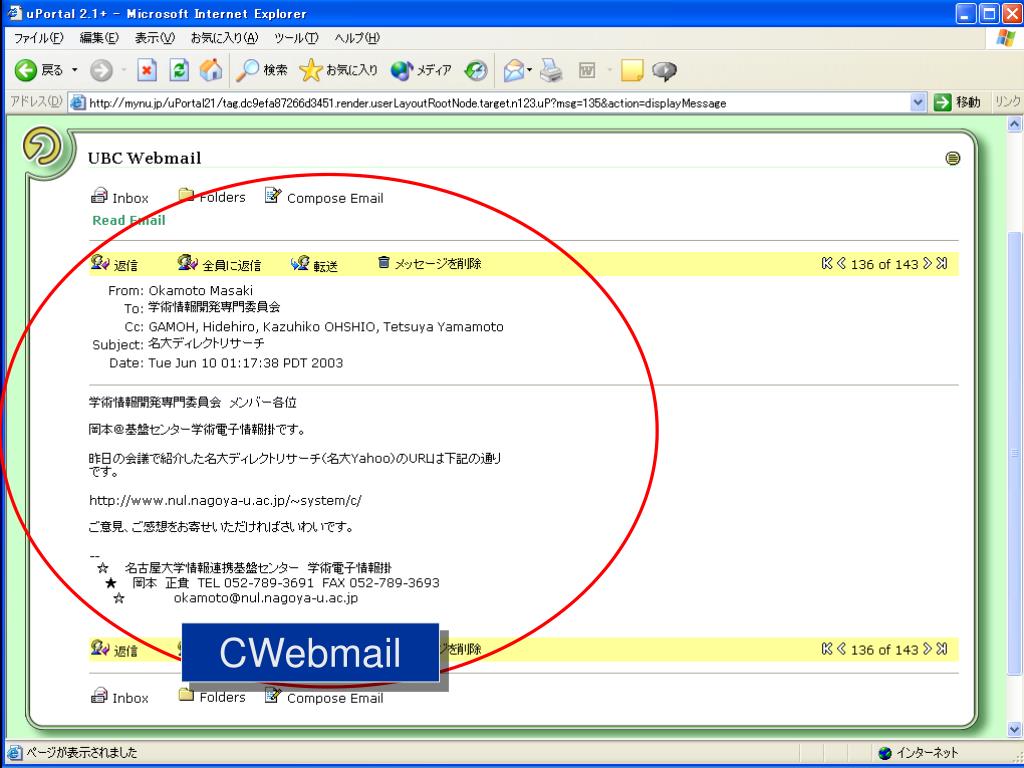Click top Reply All (全員に返信) button

tap(219, 264)
